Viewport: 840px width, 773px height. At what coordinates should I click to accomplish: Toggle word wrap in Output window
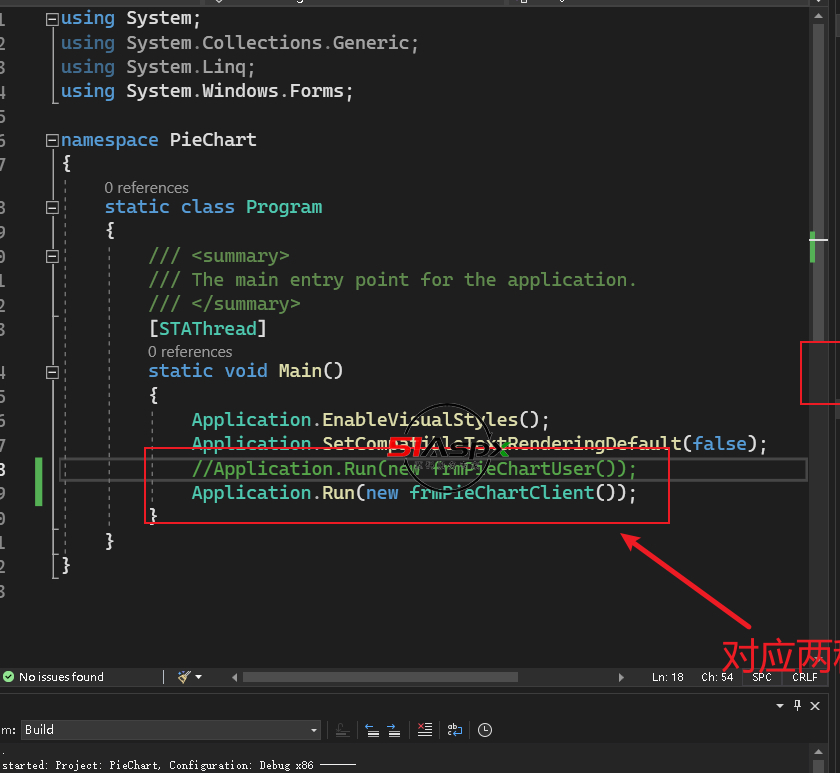(454, 730)
